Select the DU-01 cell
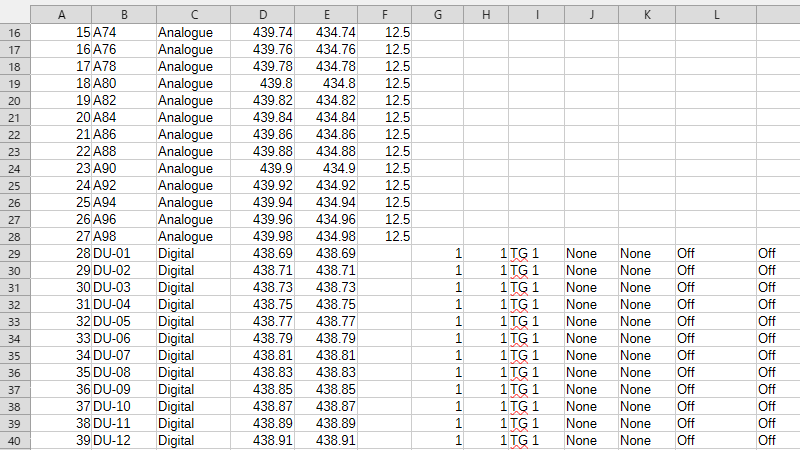The image size is (800, 450). click(123, 253)
